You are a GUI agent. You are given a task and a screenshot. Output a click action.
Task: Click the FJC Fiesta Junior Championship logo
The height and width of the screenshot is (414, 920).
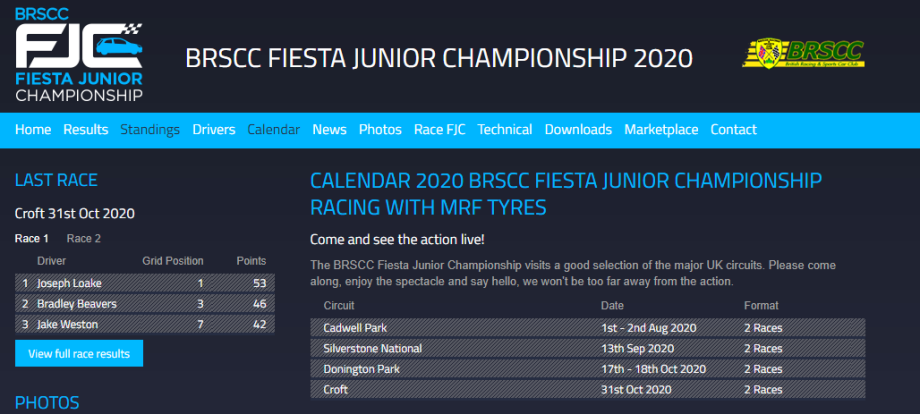pyautogui.click(x=79, y=55)
